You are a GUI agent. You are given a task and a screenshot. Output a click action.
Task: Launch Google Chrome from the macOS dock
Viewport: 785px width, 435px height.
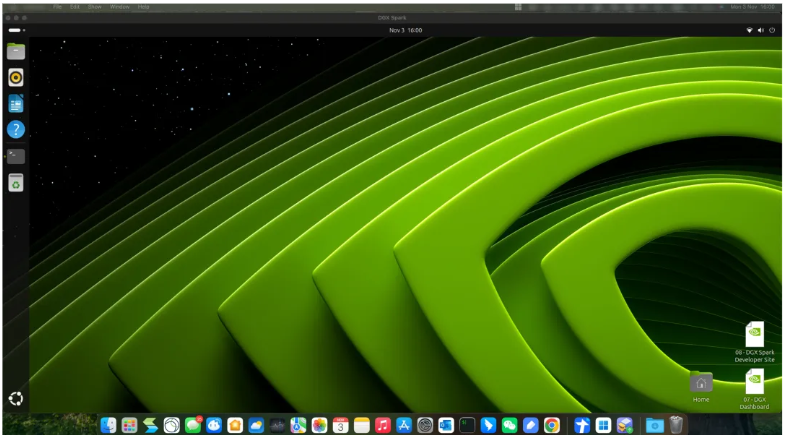[x=551, y=425]
